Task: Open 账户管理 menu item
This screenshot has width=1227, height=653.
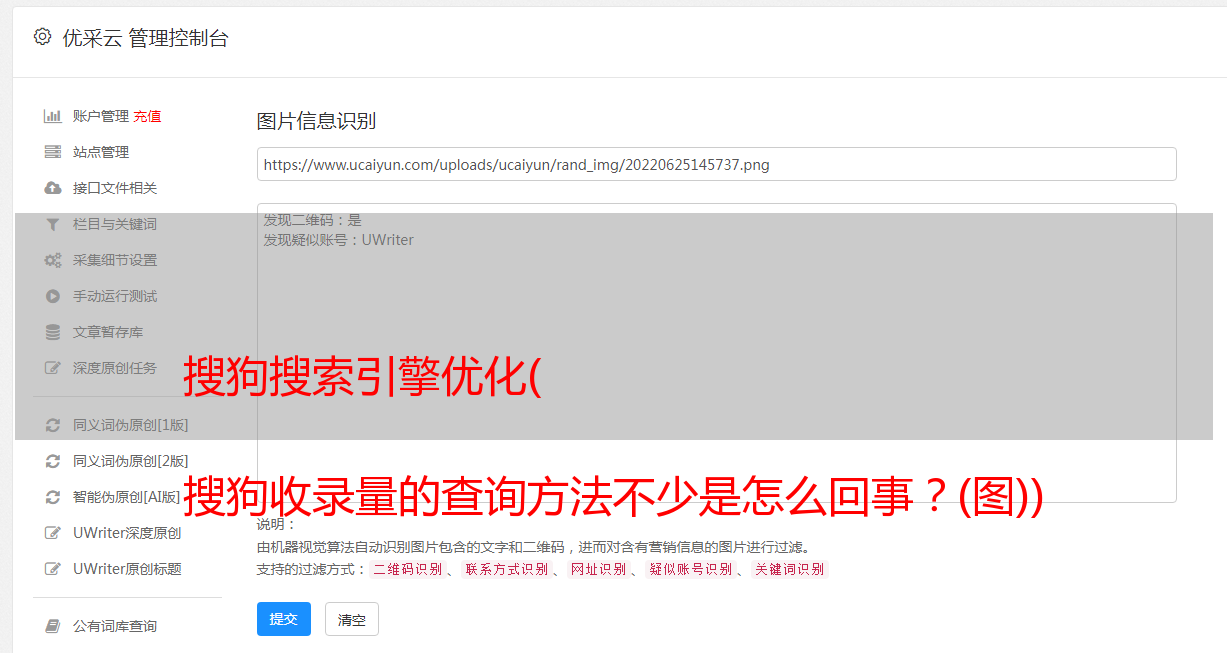Action: point(101,116)
